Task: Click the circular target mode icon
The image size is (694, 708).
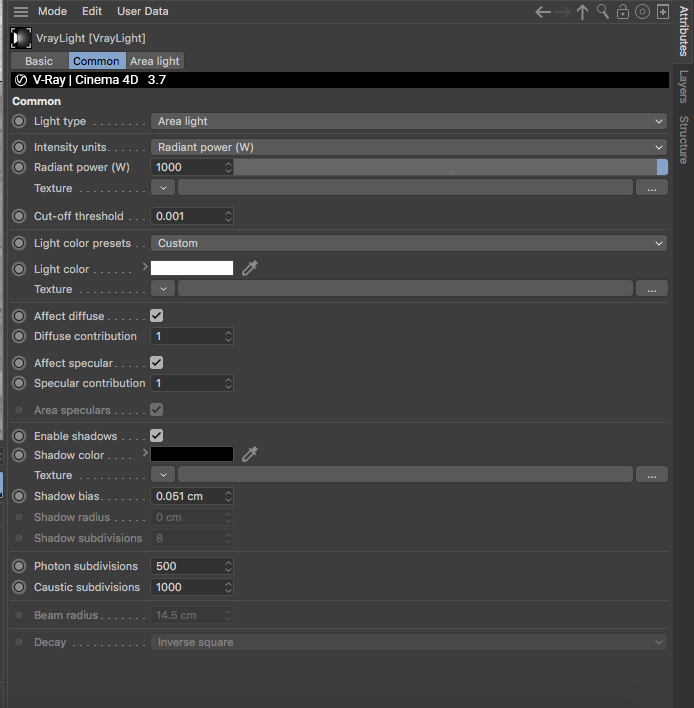Action: 642,12
